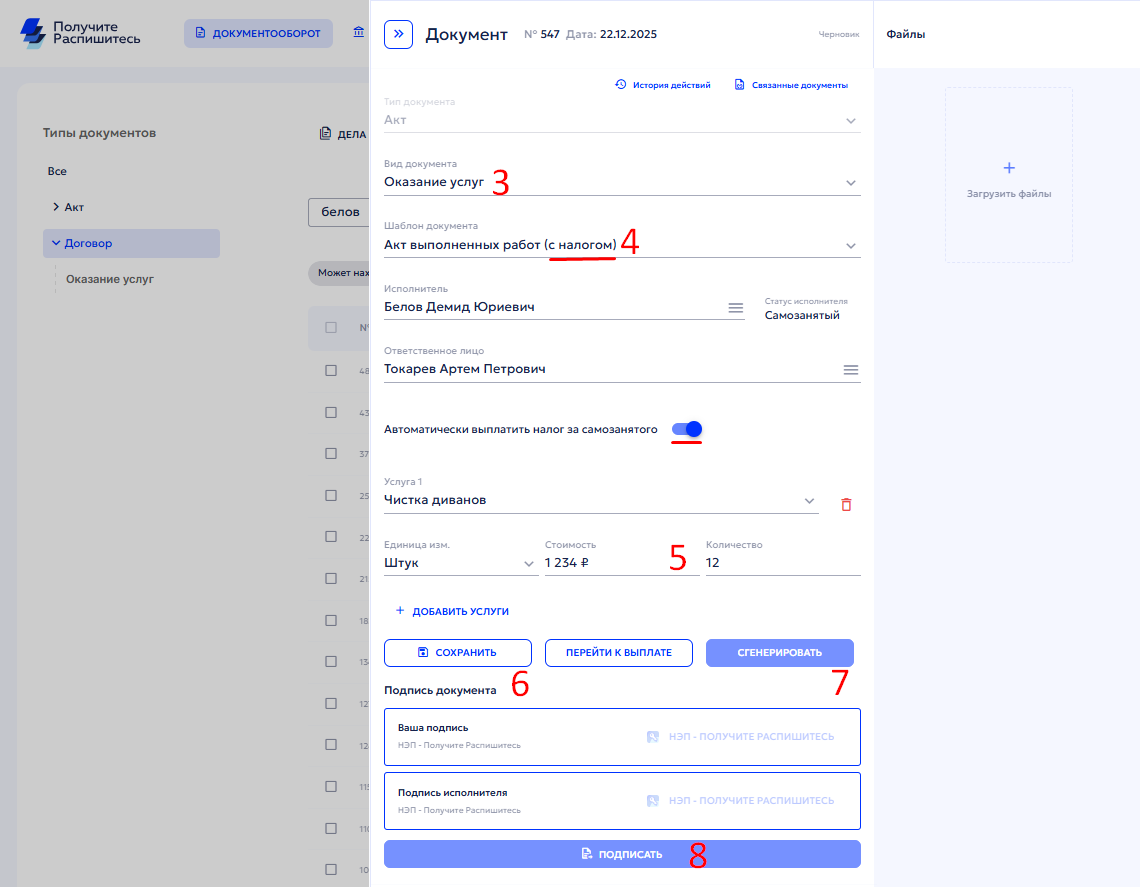Open linked documents 'Связанные документы'

pyautogui.click(x=791, y=85)
